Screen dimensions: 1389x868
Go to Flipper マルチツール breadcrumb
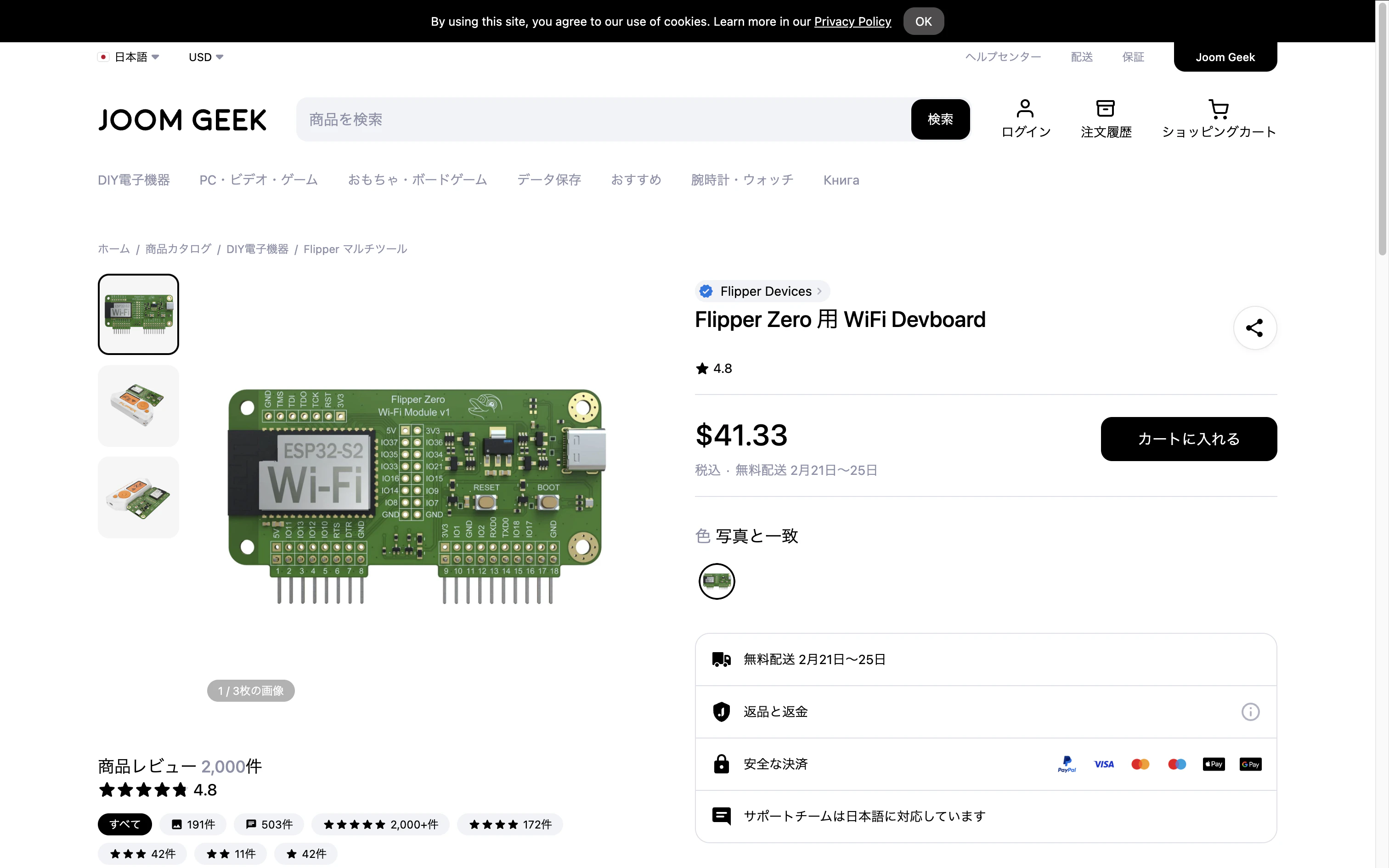[355, 249]
